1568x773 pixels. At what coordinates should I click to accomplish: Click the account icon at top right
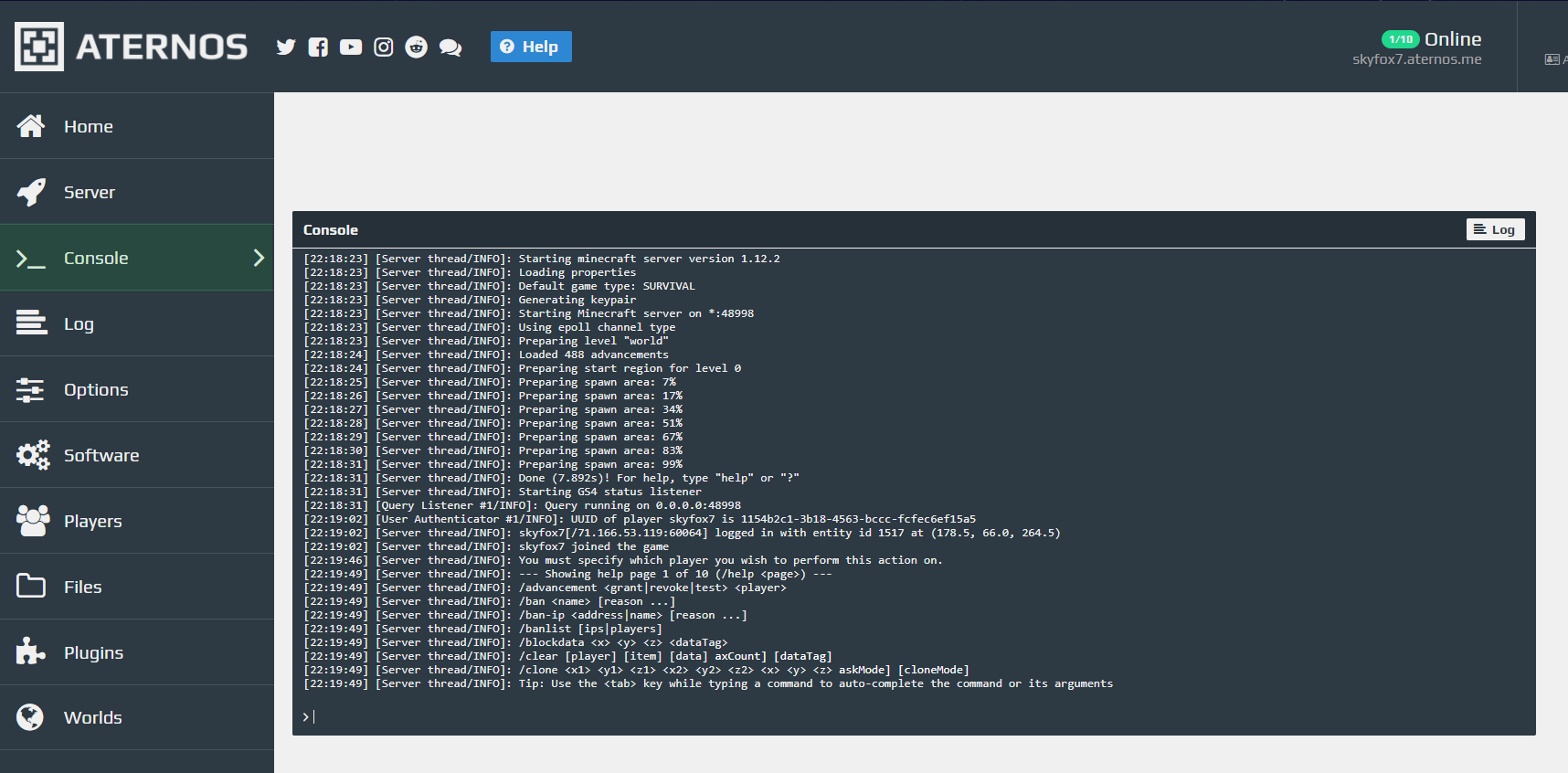pyautogui.click(x=1552, y=59)
